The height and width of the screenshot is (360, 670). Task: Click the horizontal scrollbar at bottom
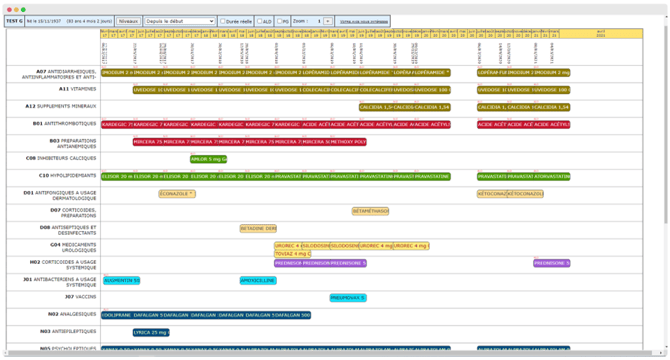(x=329, y=354)
